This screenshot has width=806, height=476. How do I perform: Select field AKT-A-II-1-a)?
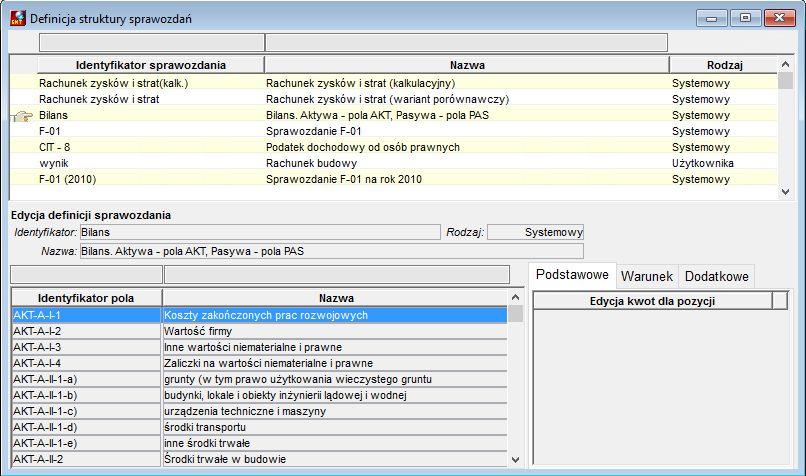click(86, 379)
